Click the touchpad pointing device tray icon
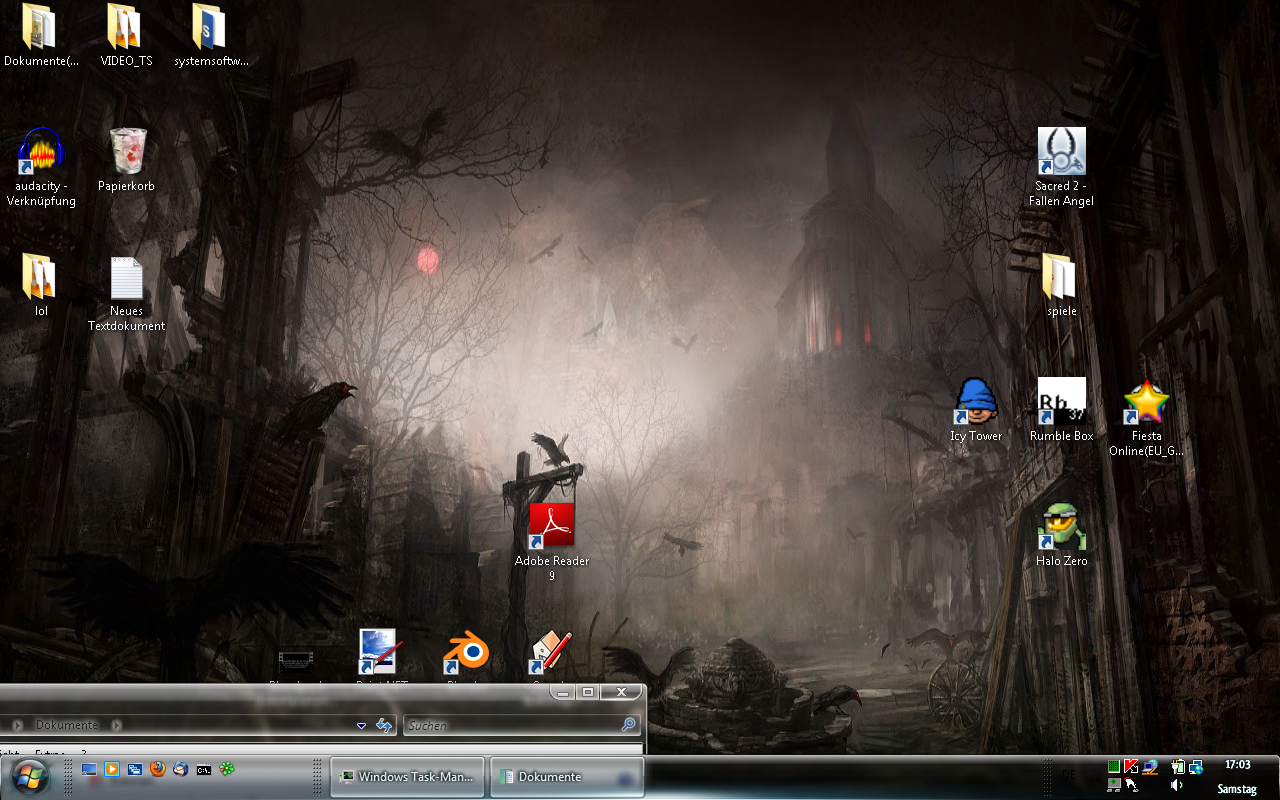 [1131, 785]
